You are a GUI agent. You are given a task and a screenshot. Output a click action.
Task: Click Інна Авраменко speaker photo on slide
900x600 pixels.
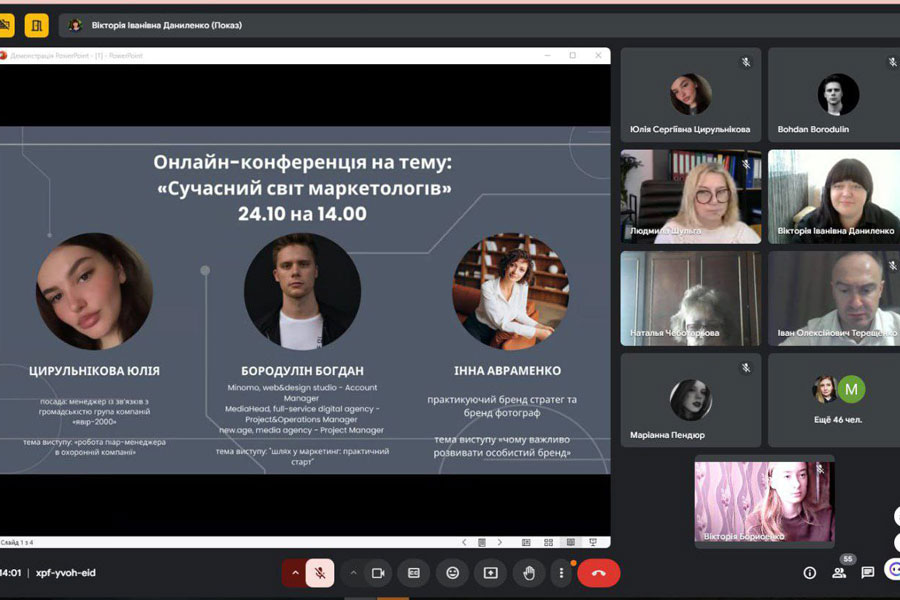(x=510, y=291)
